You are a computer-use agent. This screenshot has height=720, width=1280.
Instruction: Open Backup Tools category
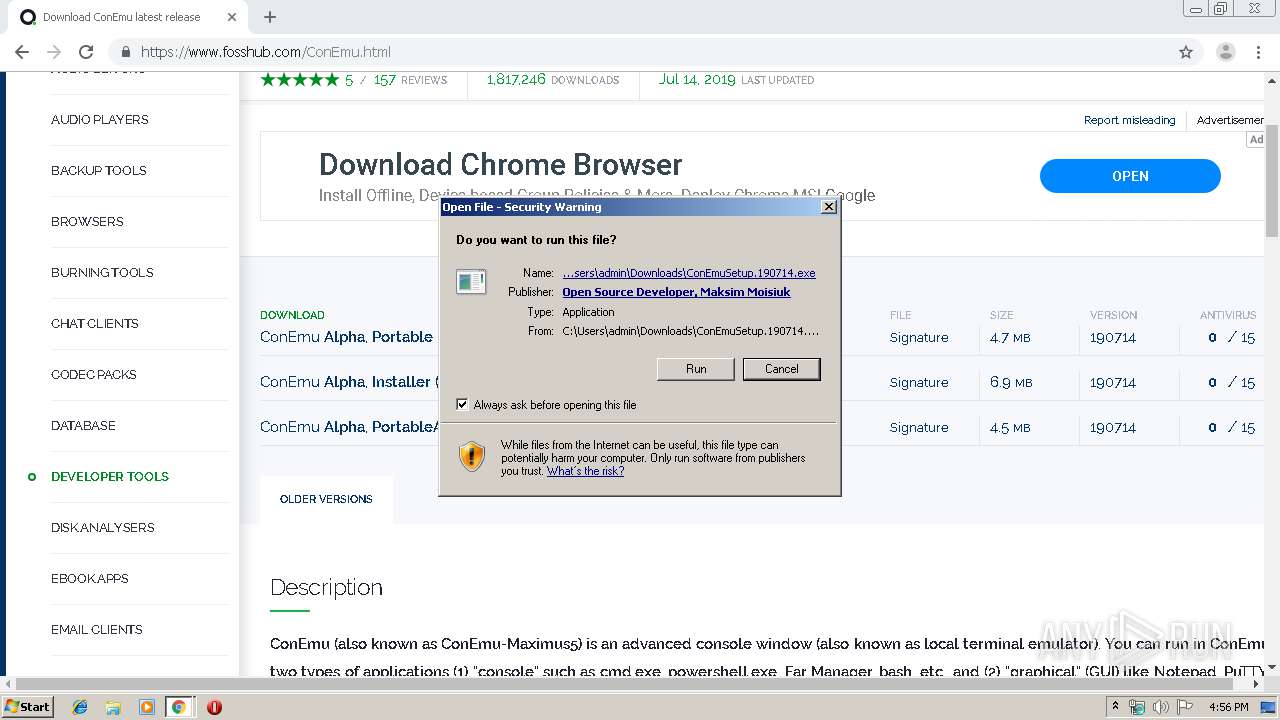99,170
